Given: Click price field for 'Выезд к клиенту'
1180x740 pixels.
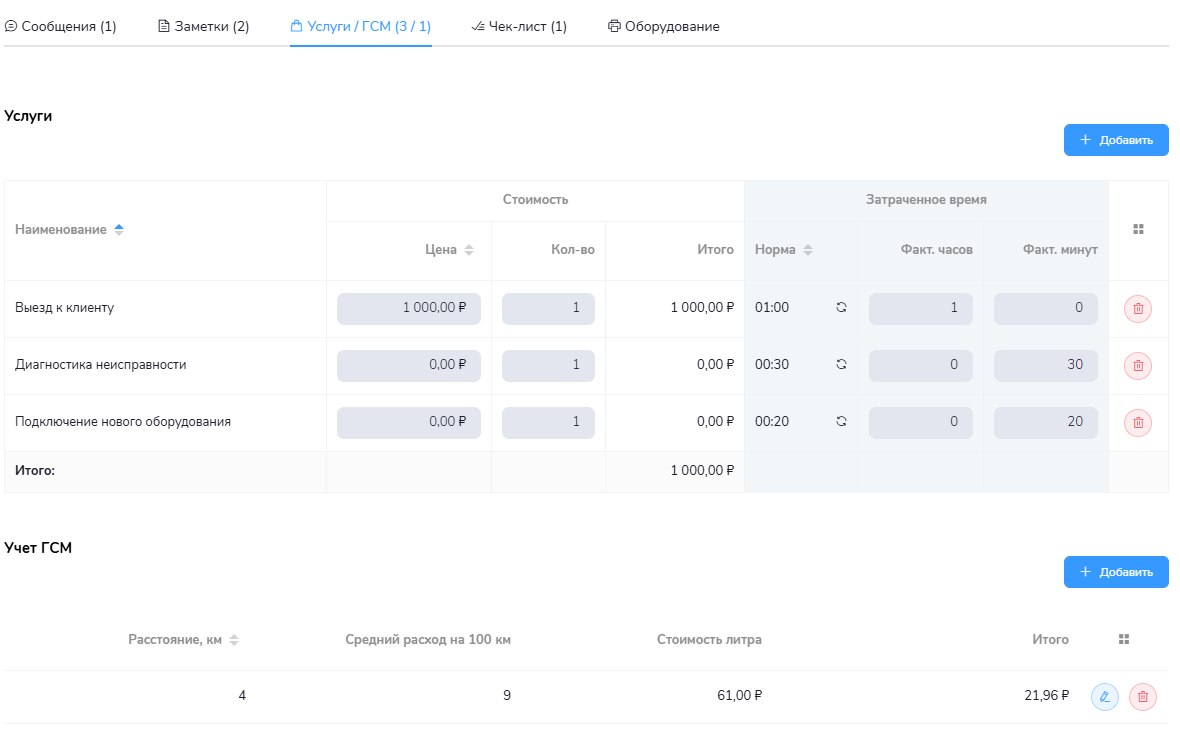Looking at the screenshot, I should pos(409,309).
